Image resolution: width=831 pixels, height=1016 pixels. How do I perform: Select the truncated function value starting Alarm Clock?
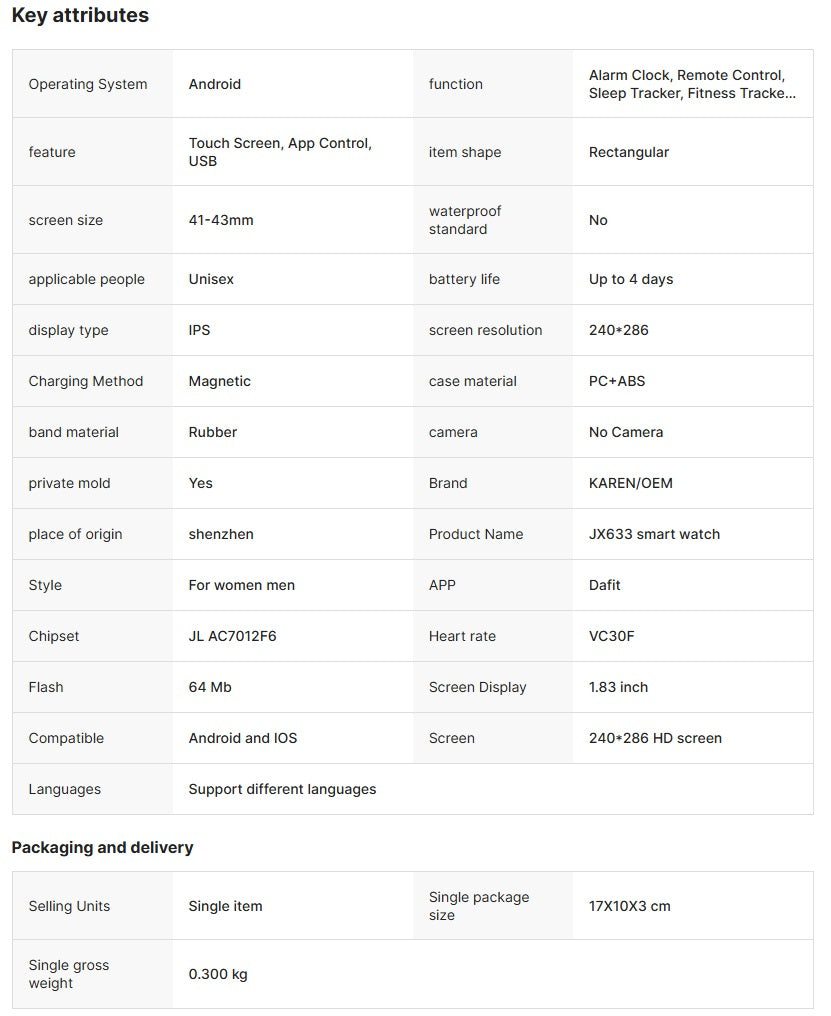pyautogui.click(x=692, y=84)
